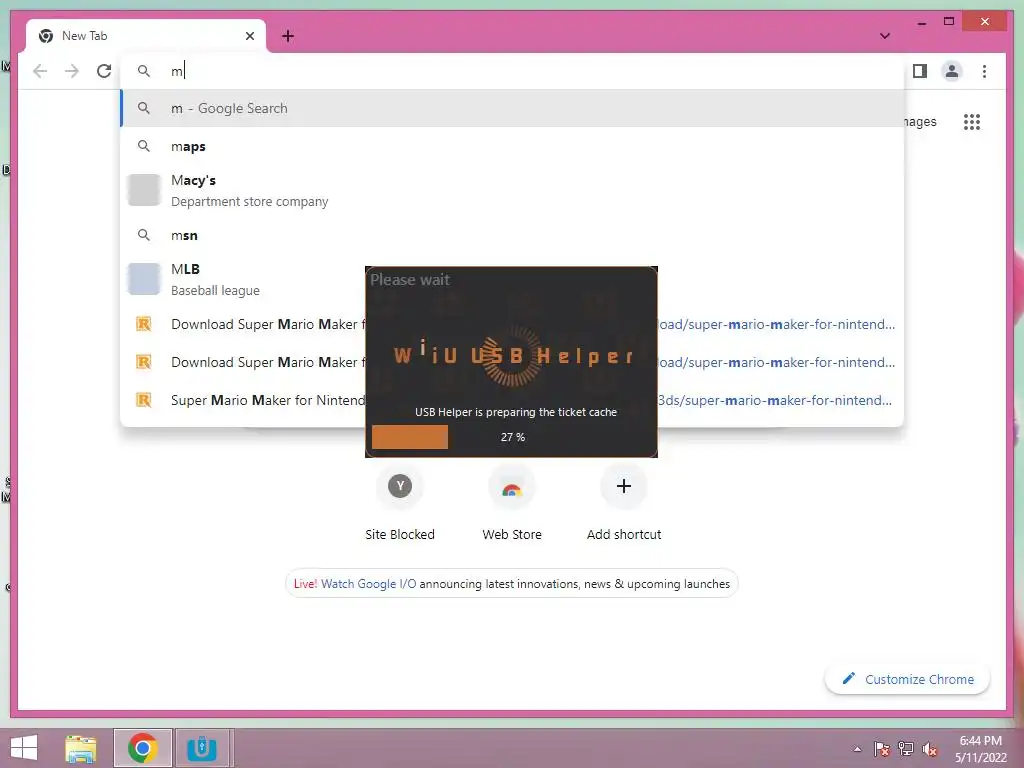Screen dimensions: 1024x768
Task: Open the Google apps grid icon
Action: pos(972,122)
